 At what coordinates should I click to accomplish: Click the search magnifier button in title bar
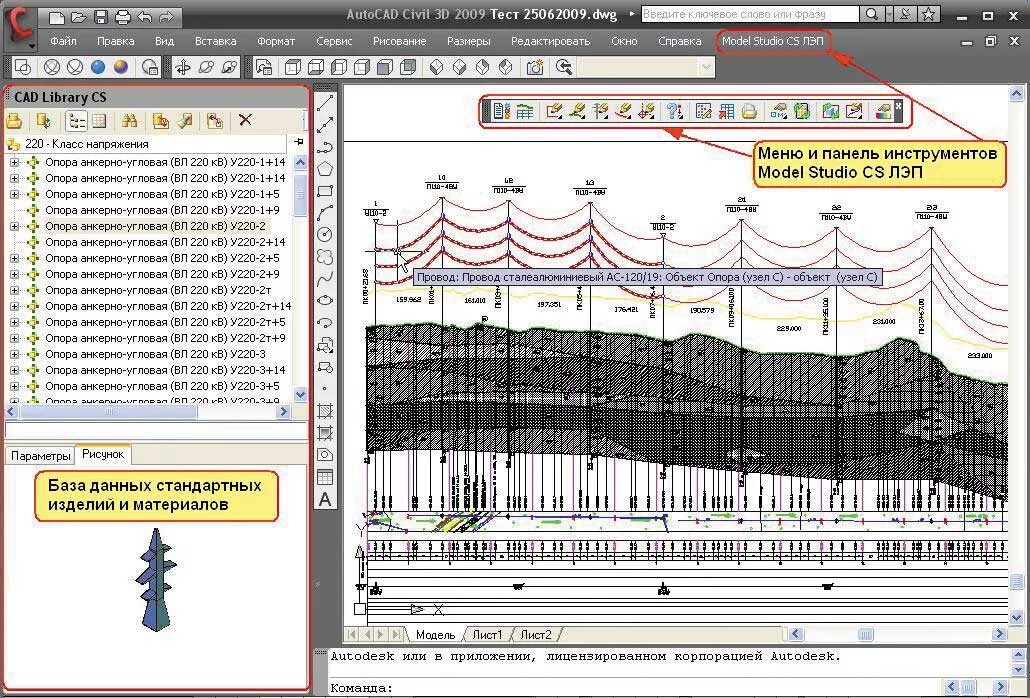pyautogui.click(x=871, y=14)
